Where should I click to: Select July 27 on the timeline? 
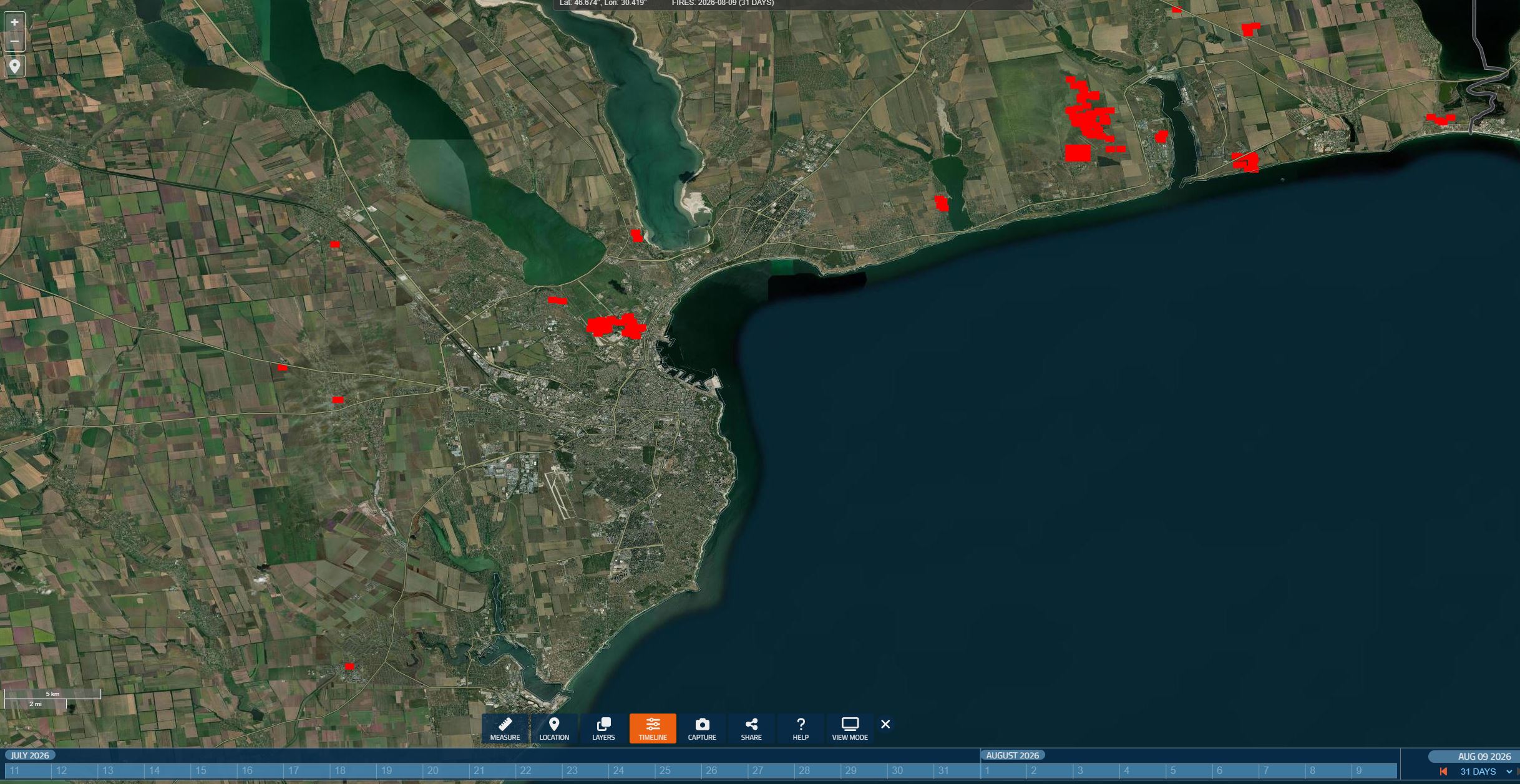tap(771, 771)
